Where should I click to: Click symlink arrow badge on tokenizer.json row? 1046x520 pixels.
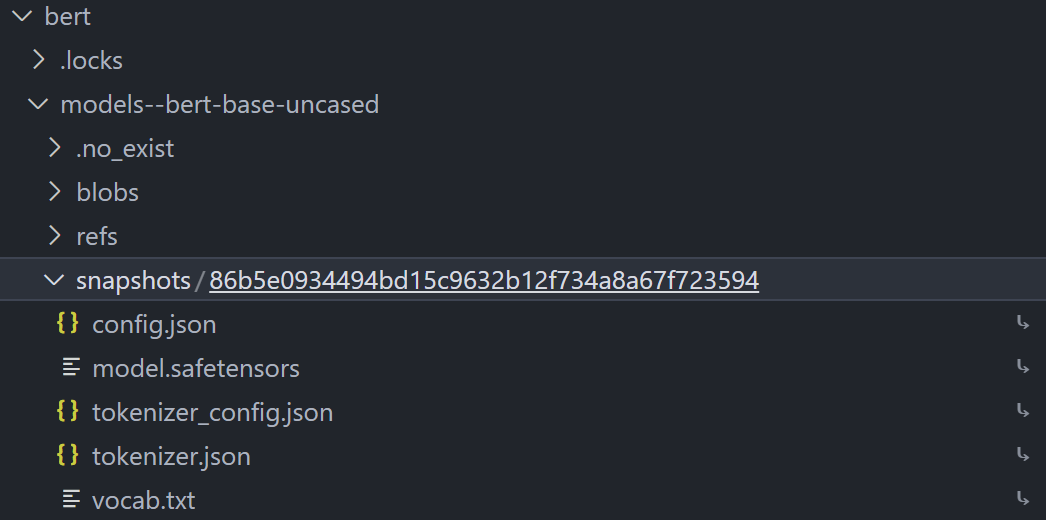click(x=1023, y=455)
